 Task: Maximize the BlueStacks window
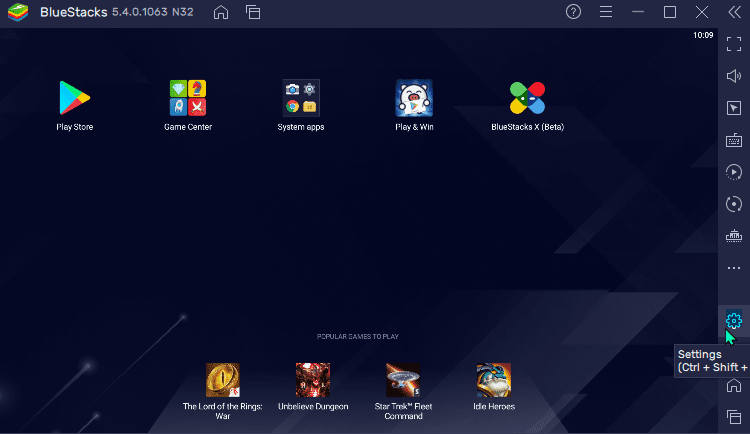[x=670, y=12]
